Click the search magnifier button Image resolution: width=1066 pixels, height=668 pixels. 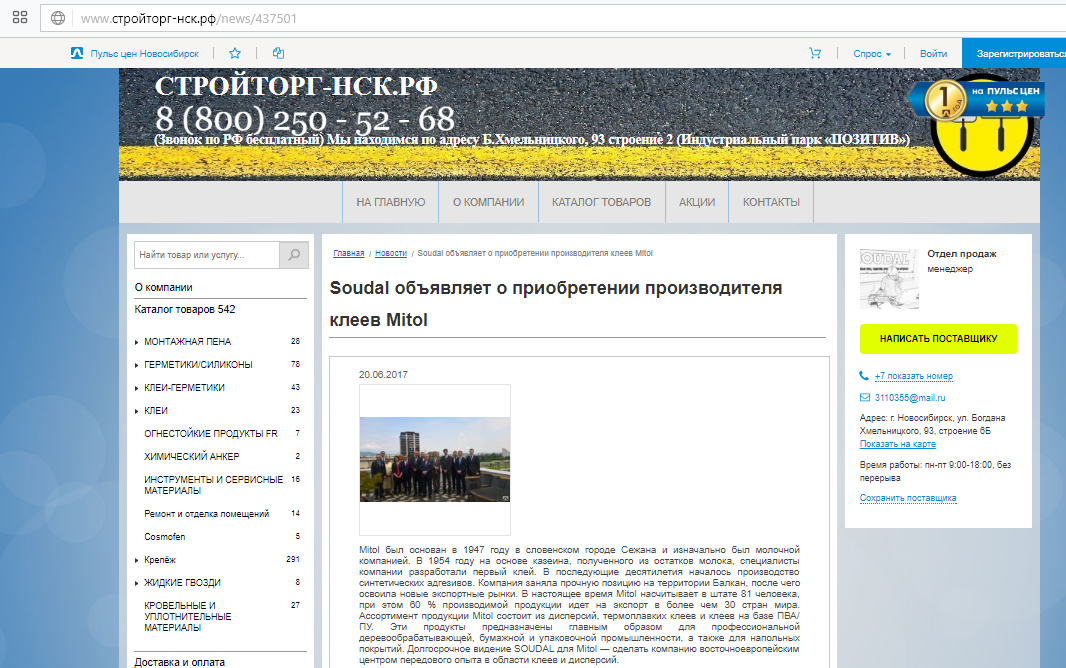tap(294, 255)
